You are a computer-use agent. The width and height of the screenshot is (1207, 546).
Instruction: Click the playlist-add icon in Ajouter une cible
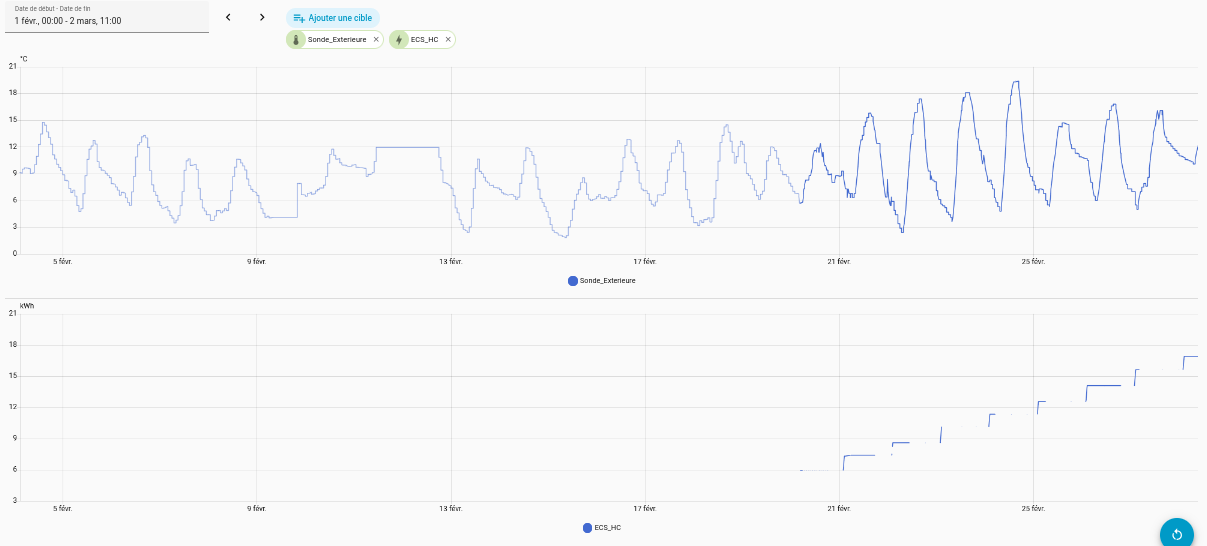pos(298,17)
